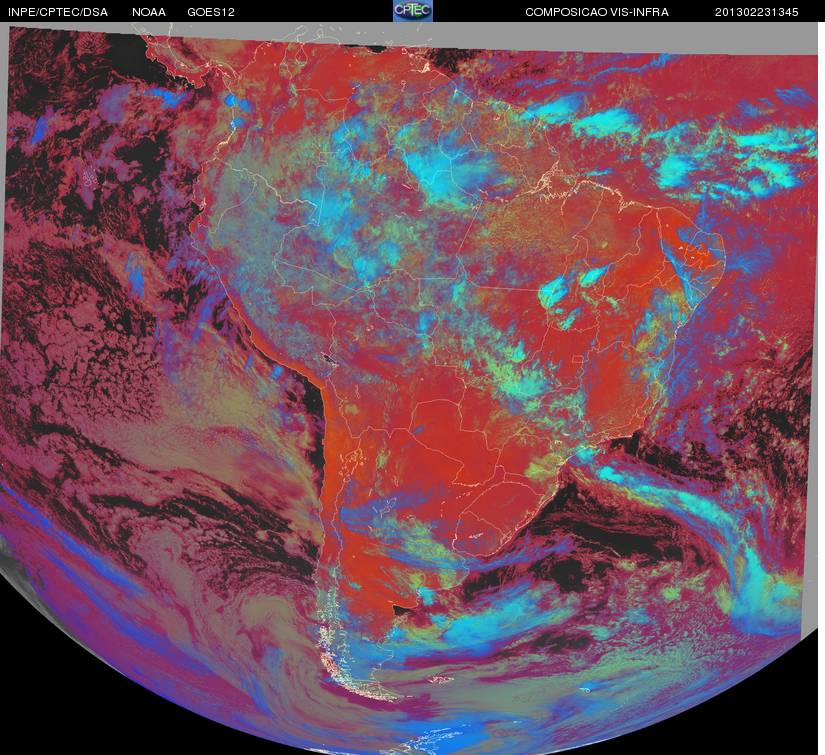Click the COMPOSICAO VIS-INFRA title text
The image size is (825, 755).
[597, 12]
